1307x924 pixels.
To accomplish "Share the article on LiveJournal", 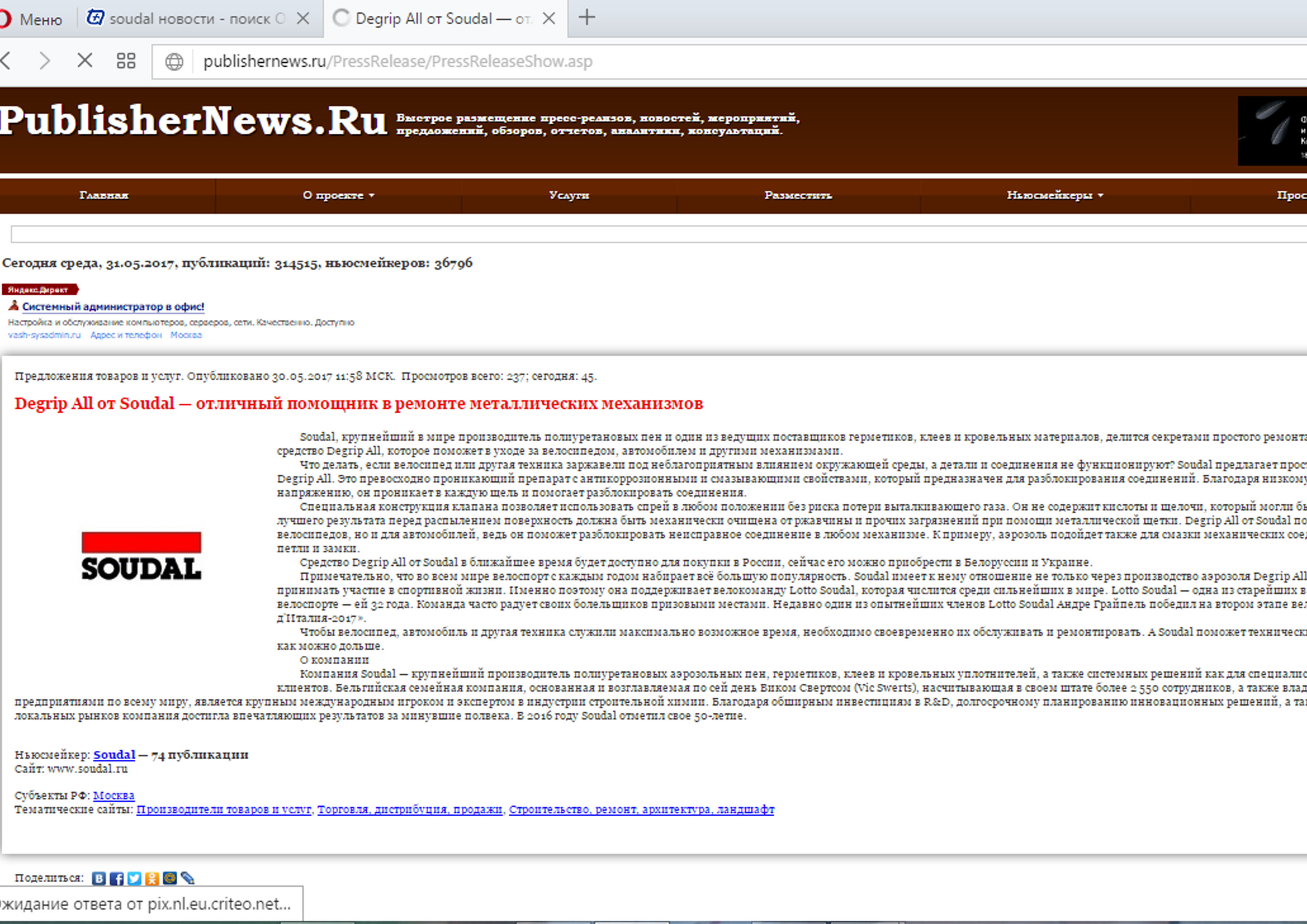I will click(187, 879).
